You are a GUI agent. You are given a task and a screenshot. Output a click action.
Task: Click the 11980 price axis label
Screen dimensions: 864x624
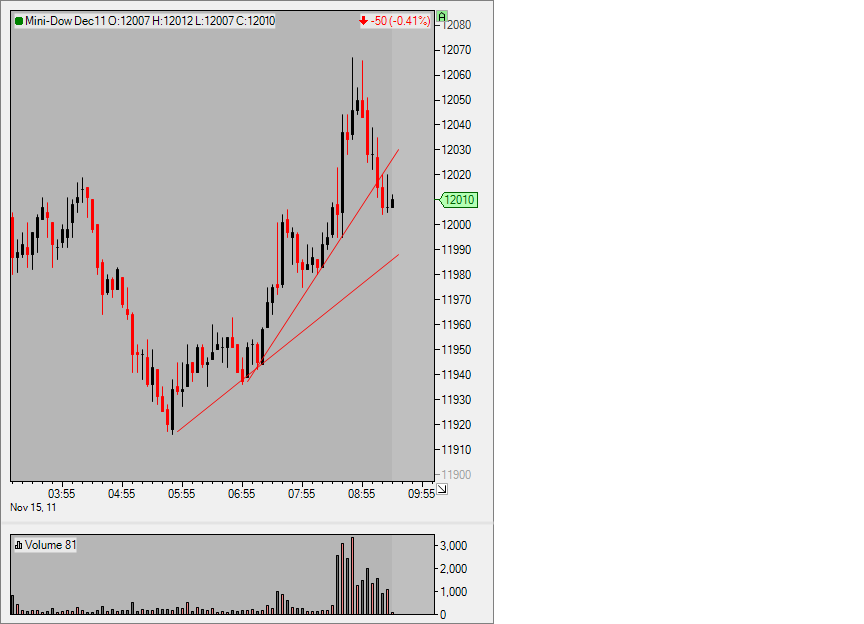(456, 275)
